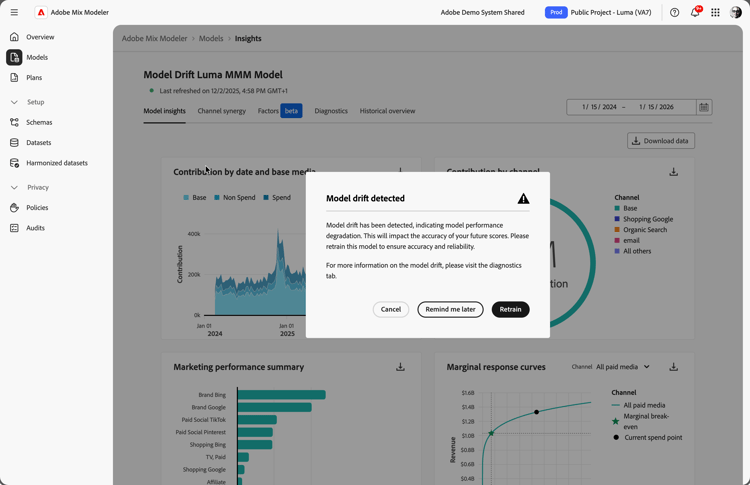Click the Plans sidebar icon
Screen dimensions: 750x485
(x=14, y=77)
